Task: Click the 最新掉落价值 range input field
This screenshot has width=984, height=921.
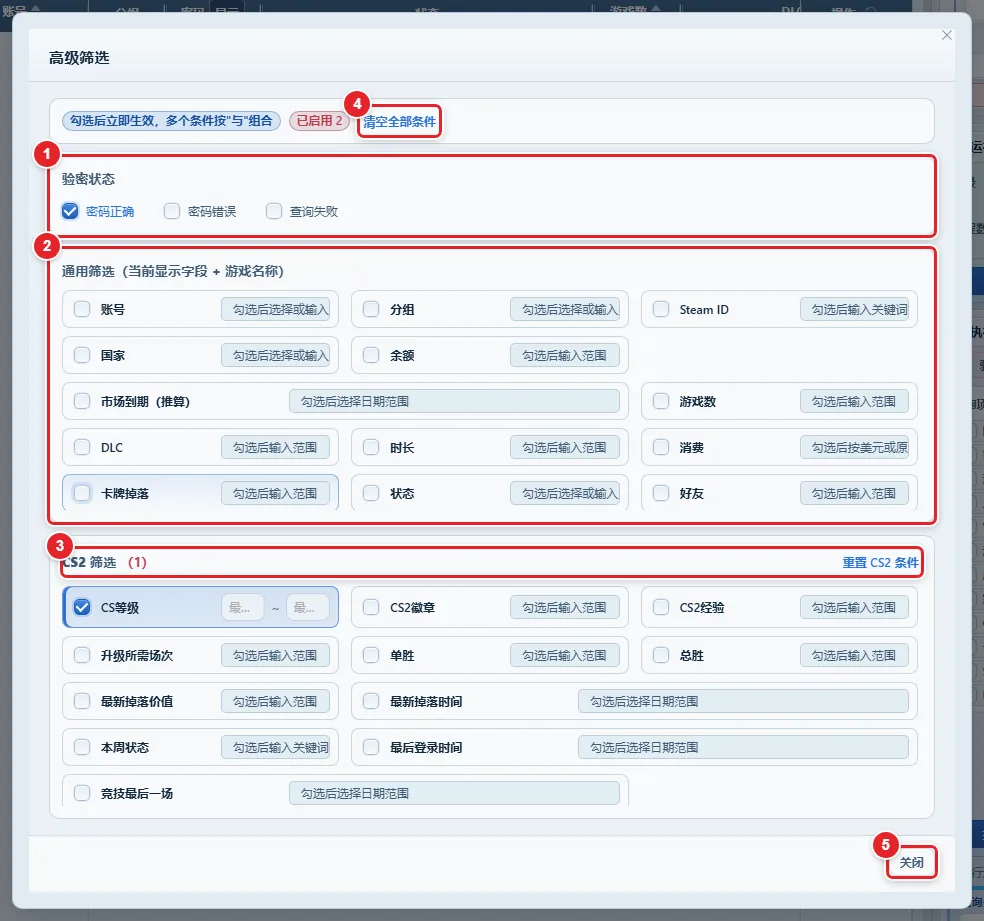Action: click(275, 701)
